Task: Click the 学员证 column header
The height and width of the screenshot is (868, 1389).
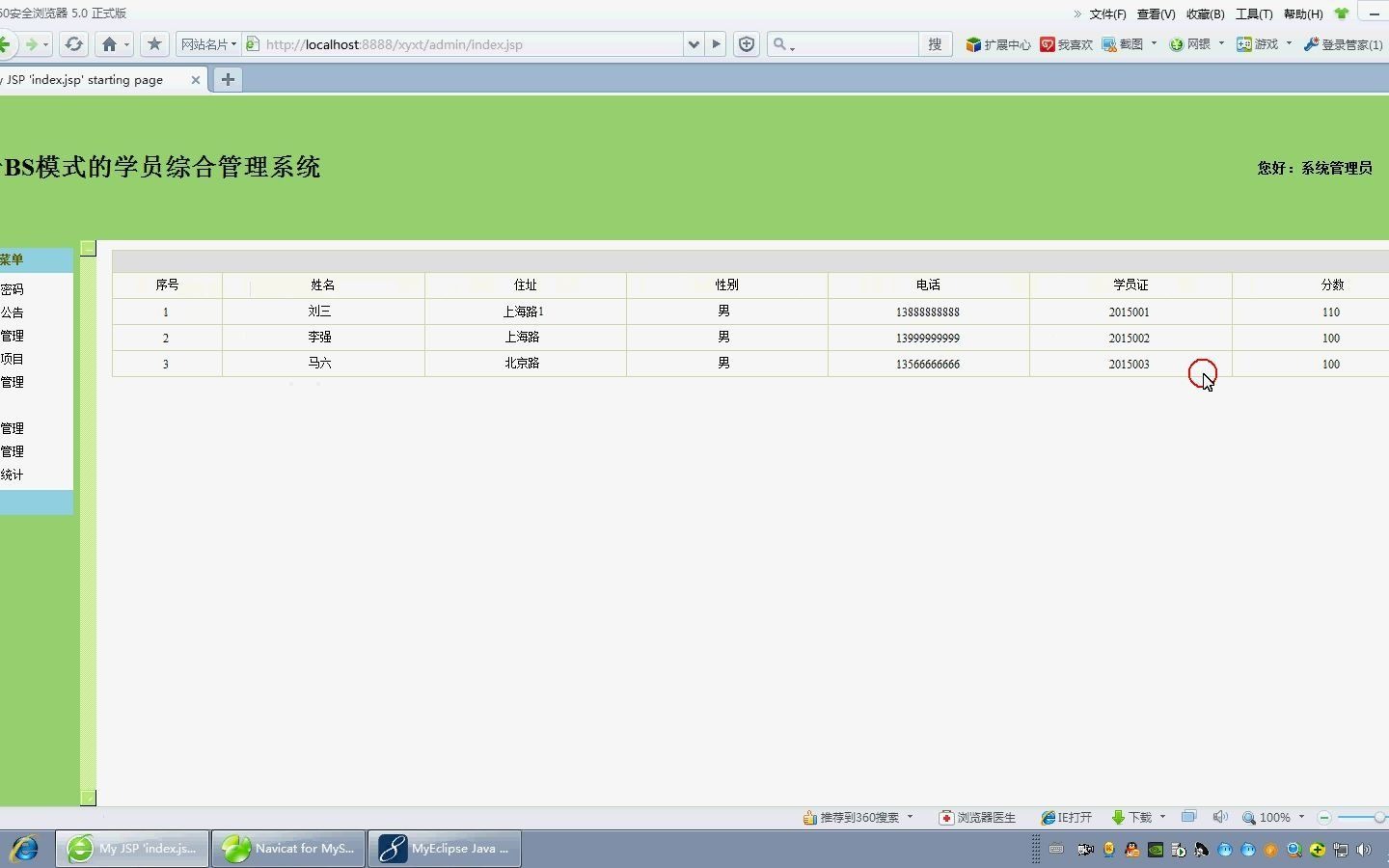Action: [1130, 285]
